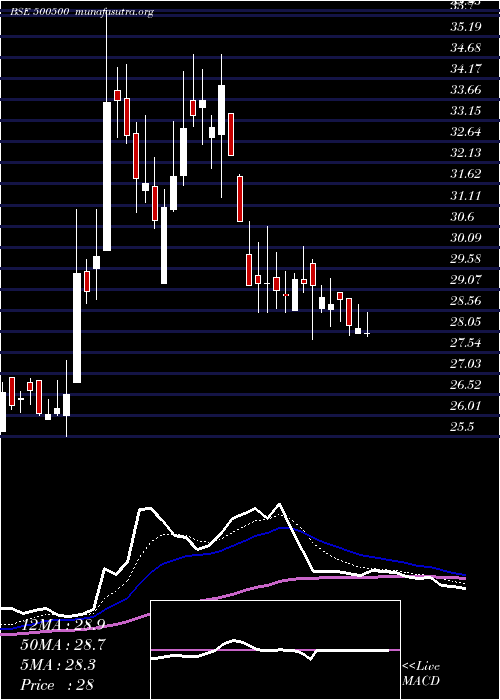500x700 pixels.
Task: Click the 34.17 price axis label
Action: pyautogui.click(x=466, y=68)
